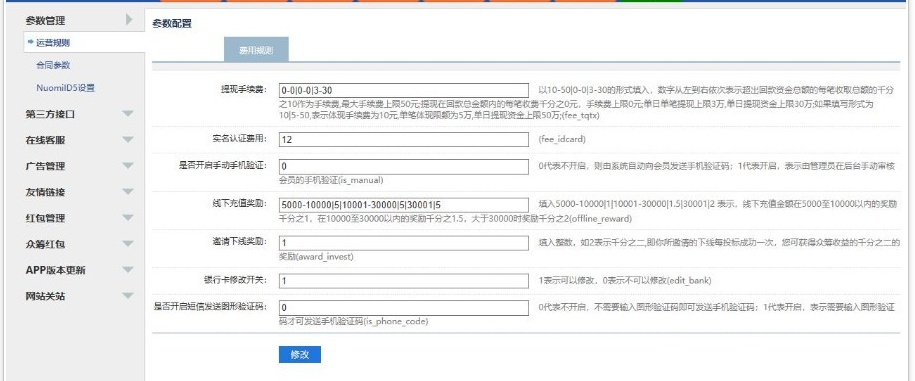The height and width of the screenshot is (381, 915).
Task: Click the 线下充值奖励 field label
Action: [x=239, y=204]
